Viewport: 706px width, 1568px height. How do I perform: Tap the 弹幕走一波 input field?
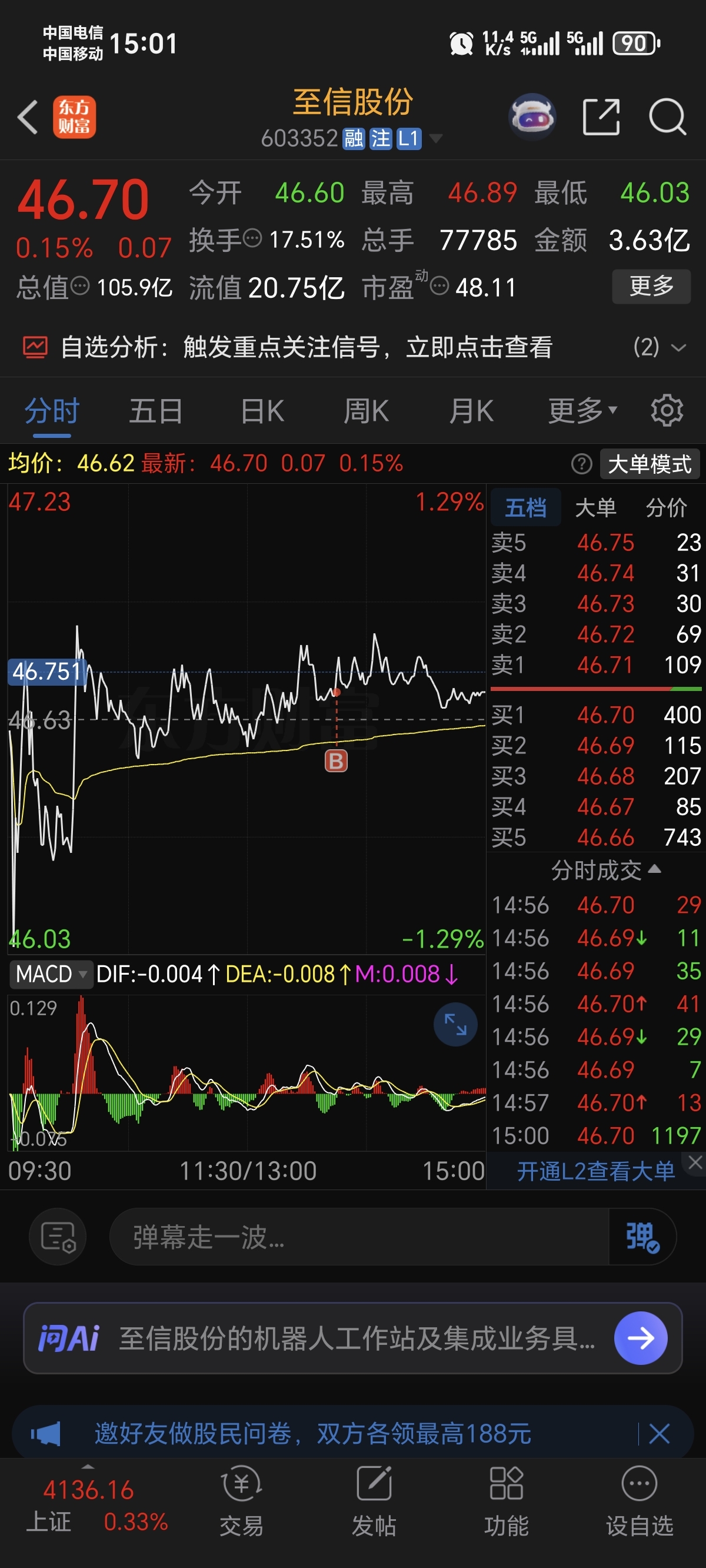[359, 1236]
